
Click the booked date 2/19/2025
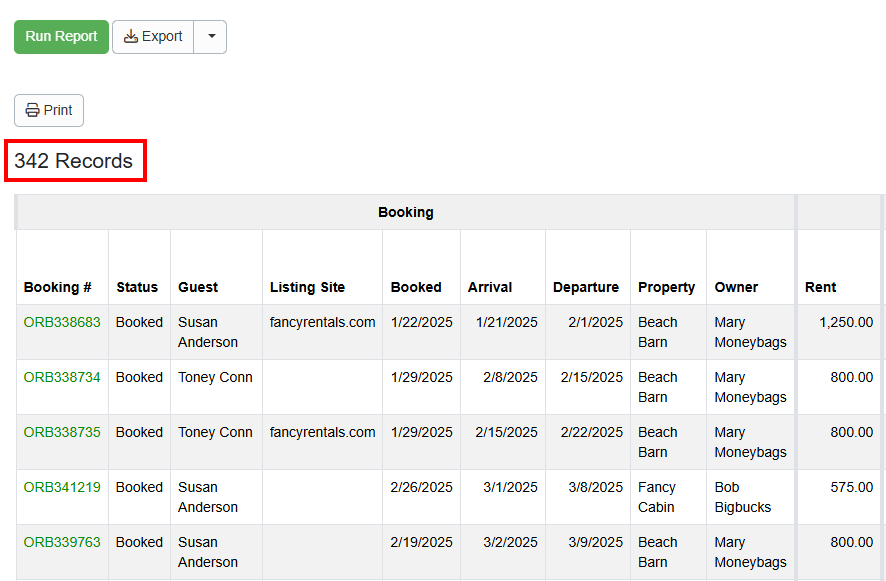[x=422, y=542]
